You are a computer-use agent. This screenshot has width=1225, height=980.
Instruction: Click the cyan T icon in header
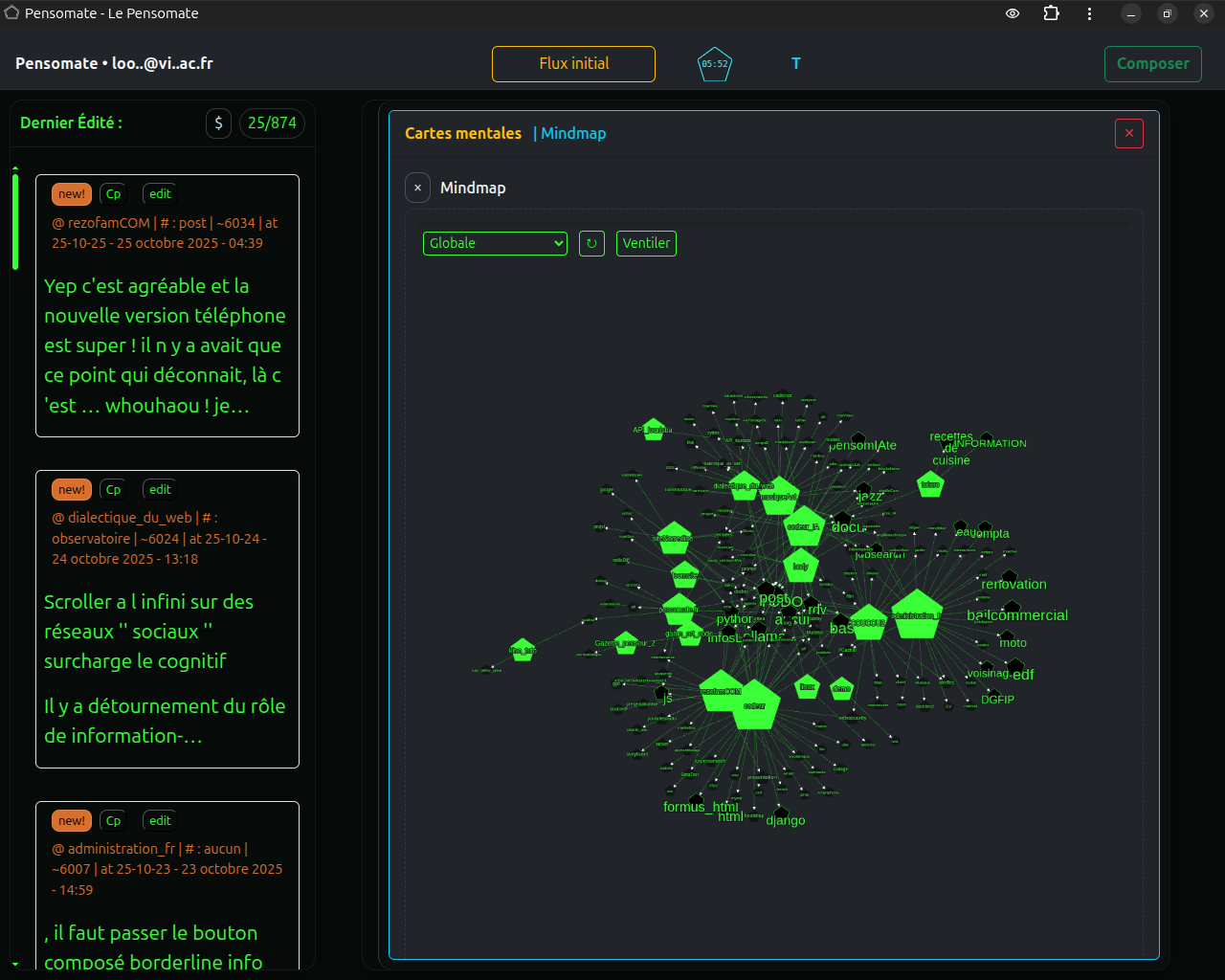click(x=795, y=64)
